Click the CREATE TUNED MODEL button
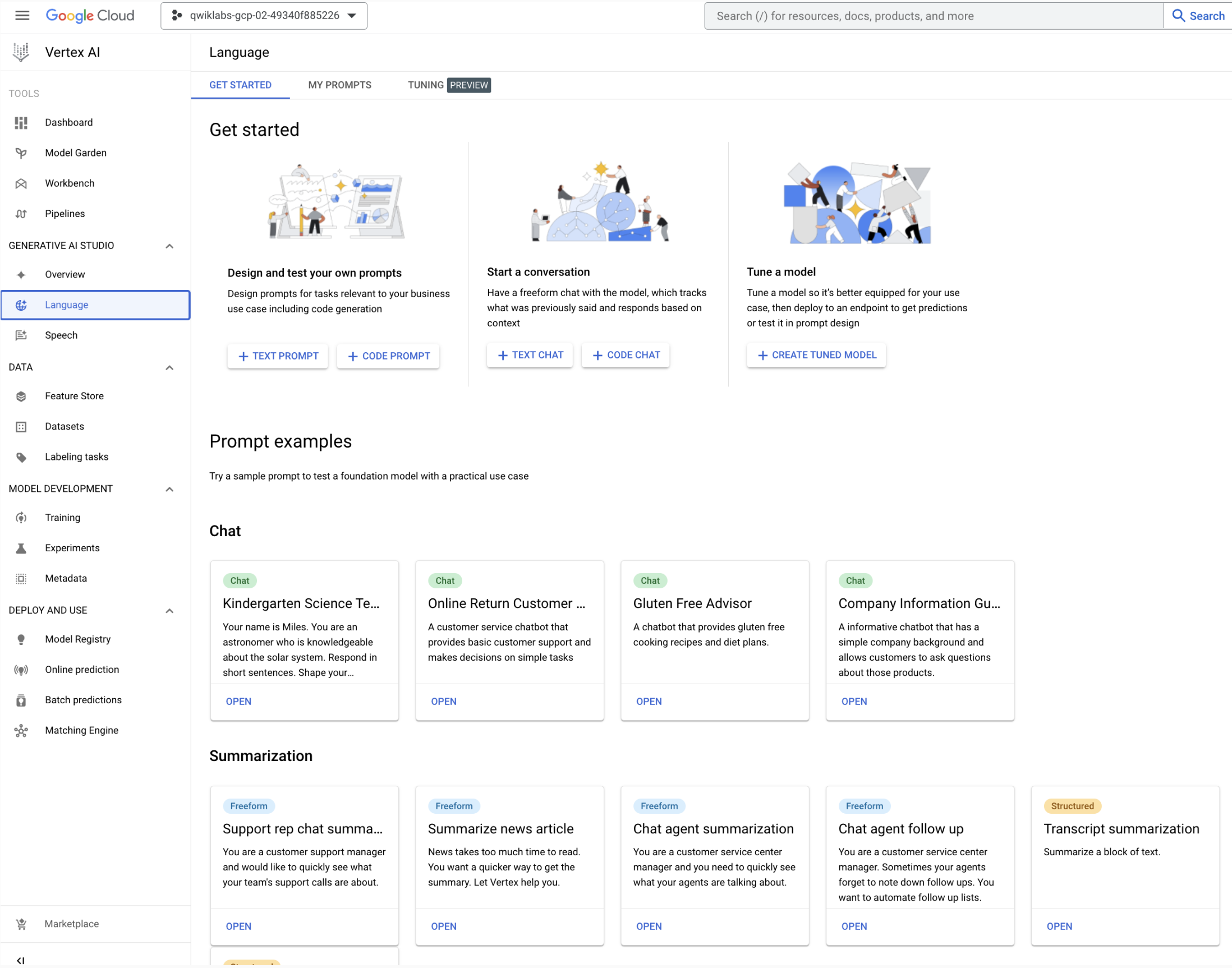The width and height of the screenshot is (1232, 968). tap(817, 355)
